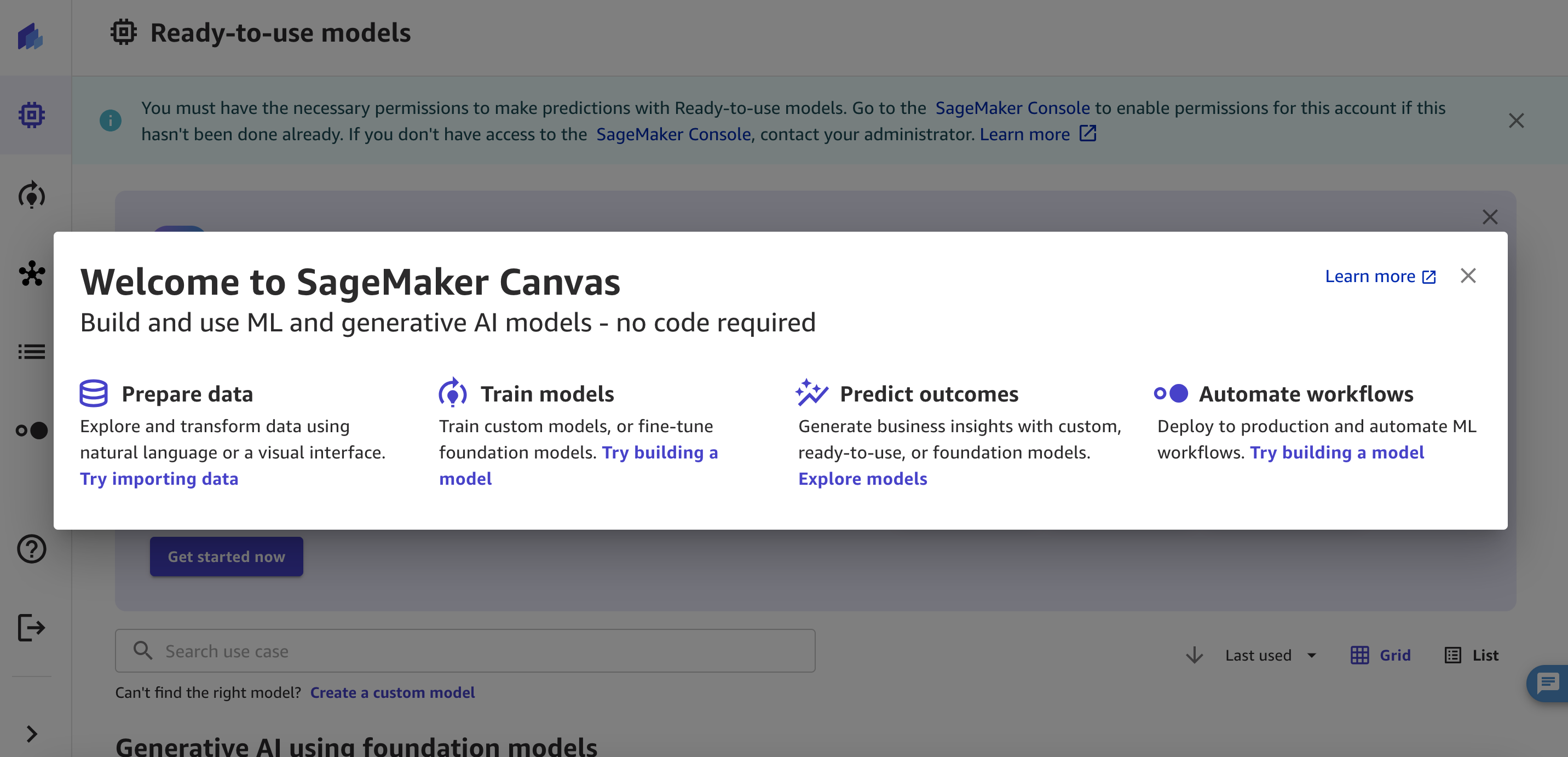The height and width of the screenshot is (757, 1568).
Task: Click Explore models link
Action: (x=862, y=479)
